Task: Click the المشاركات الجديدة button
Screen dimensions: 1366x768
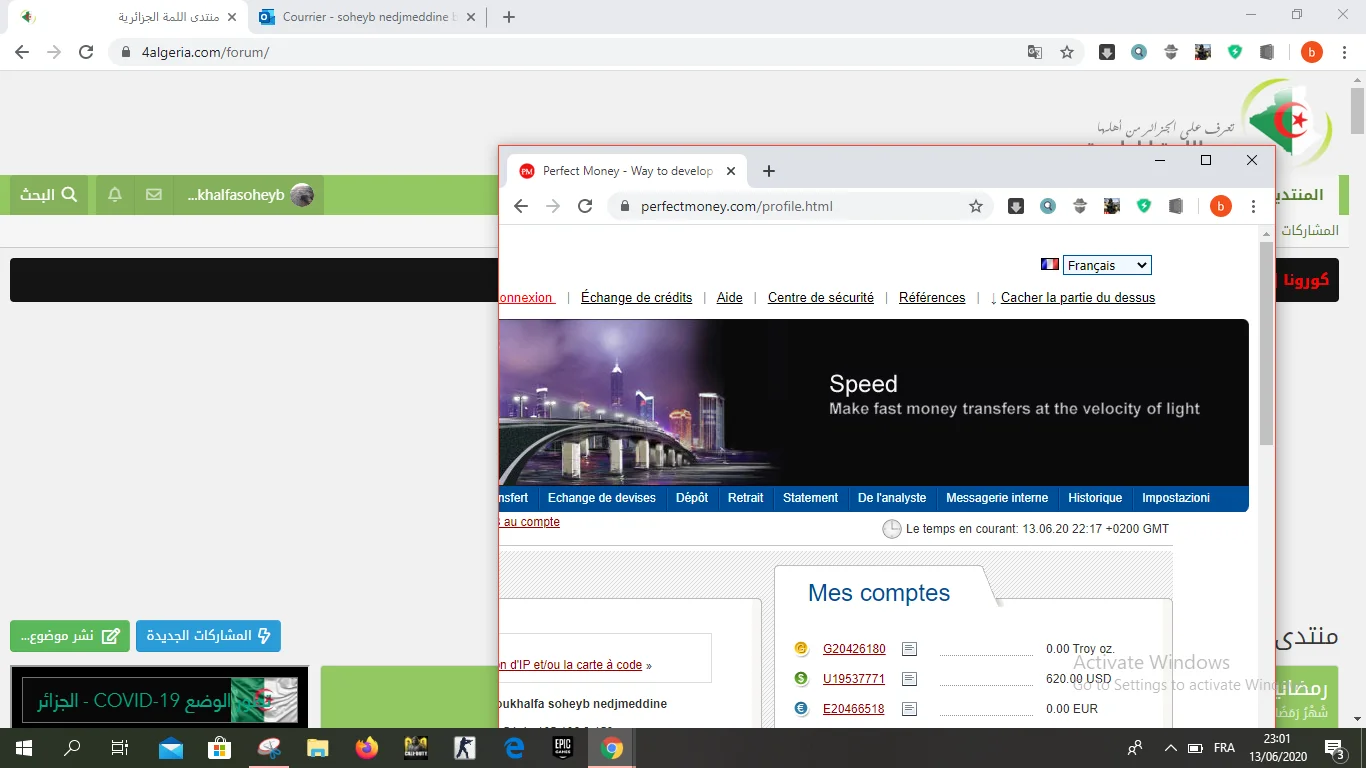Action: (208, 636)
